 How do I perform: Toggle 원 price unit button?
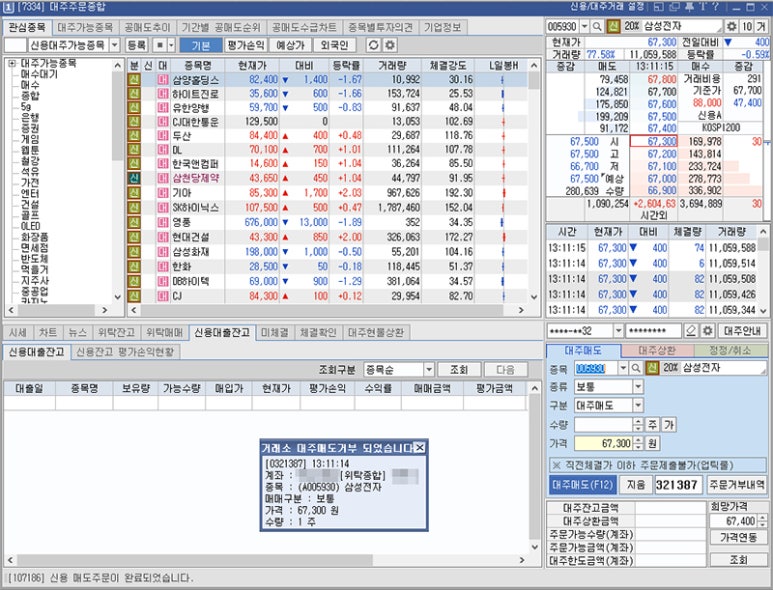pyautogui.click(x=652, y=443)
